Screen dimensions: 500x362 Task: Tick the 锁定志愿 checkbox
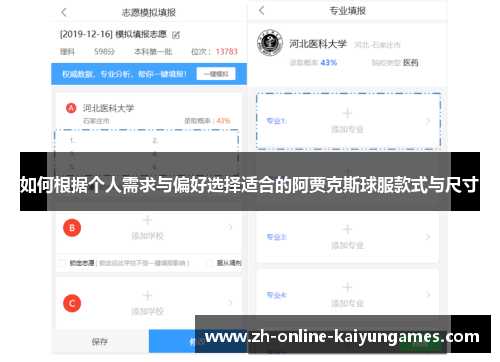(62, 263)
